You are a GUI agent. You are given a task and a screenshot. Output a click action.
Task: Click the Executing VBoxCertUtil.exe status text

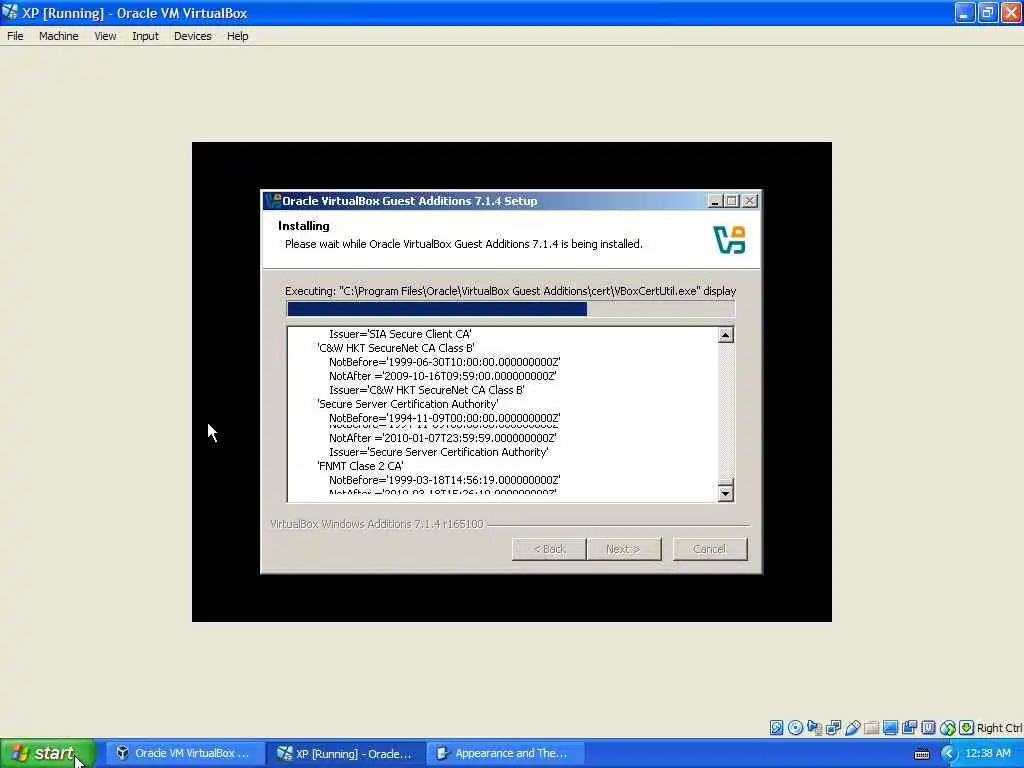pyautogui.click(x=511, y=291)
